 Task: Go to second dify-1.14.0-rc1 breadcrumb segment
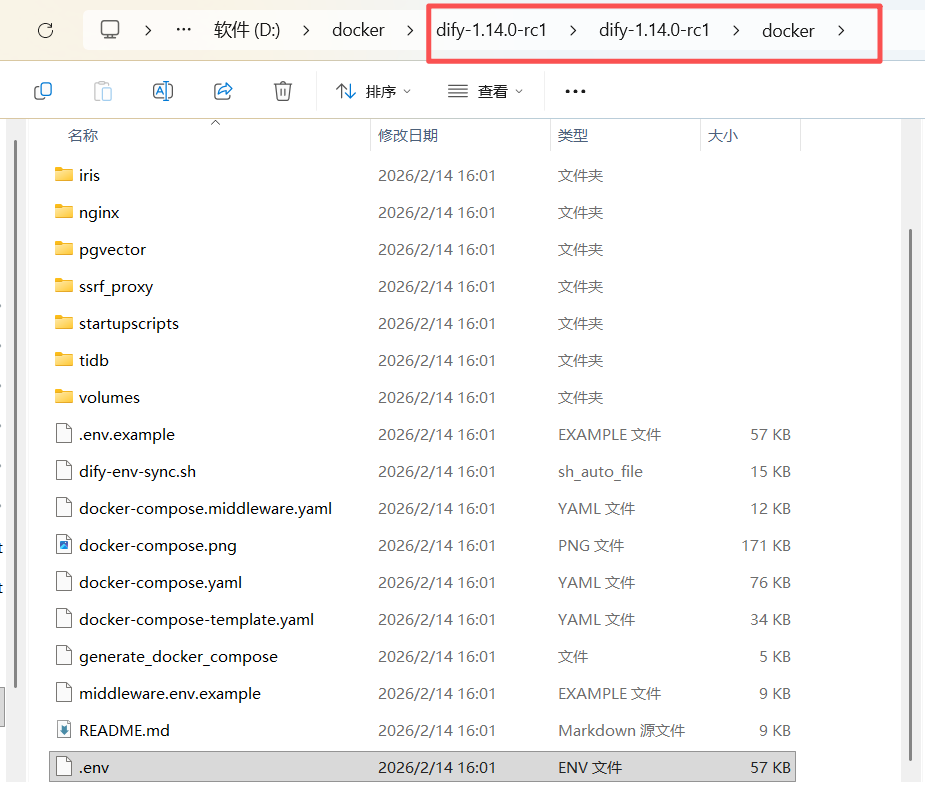[x=654, y=30]
